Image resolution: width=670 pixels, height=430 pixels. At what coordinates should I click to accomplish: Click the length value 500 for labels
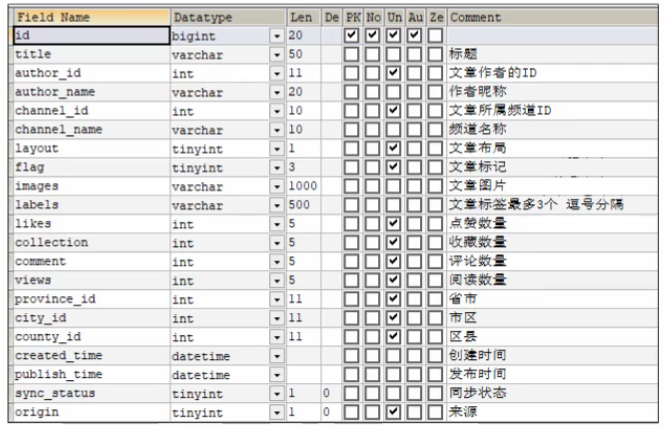(x=299, y=205)
